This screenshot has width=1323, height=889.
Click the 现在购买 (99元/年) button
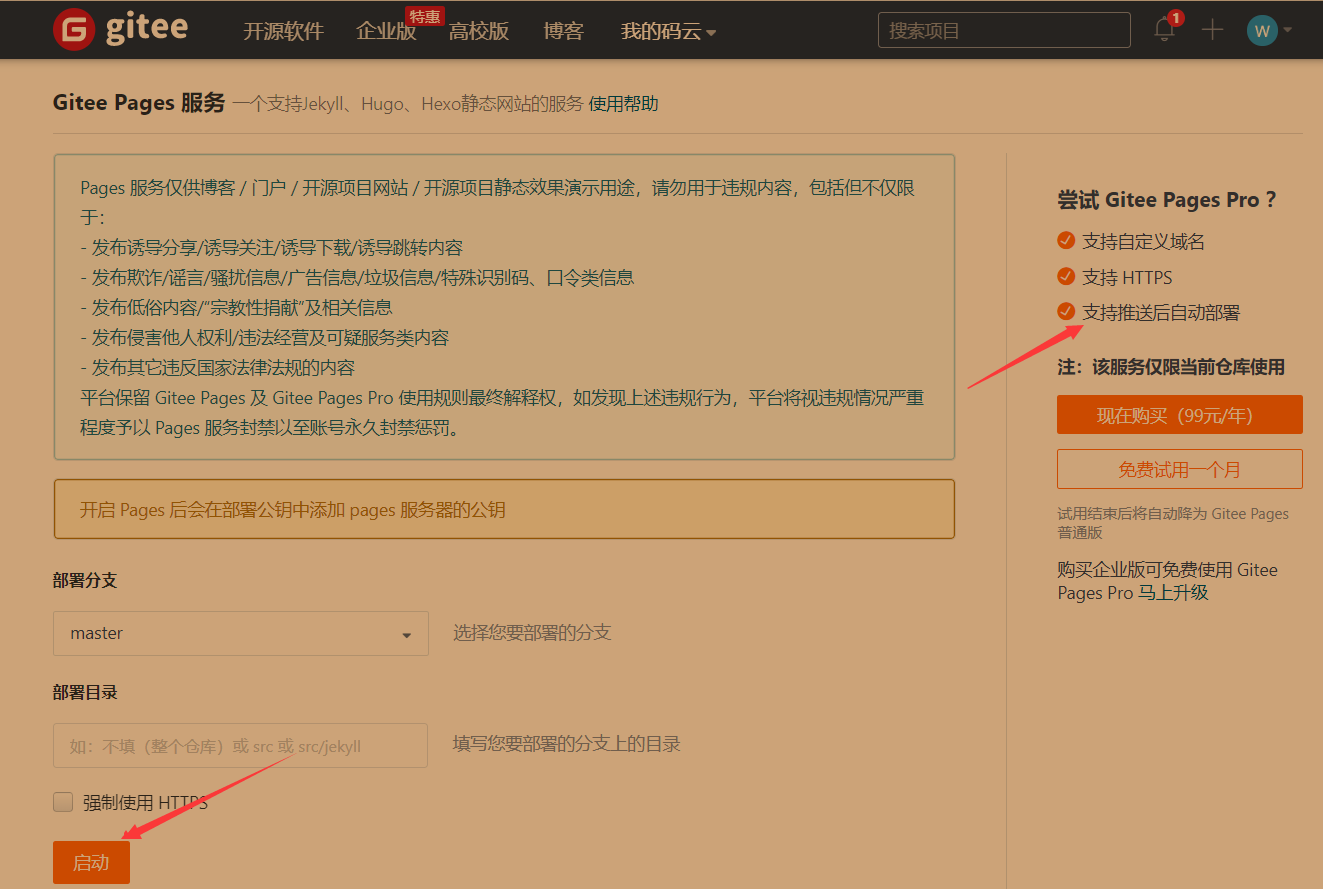tap(1179, 415)
